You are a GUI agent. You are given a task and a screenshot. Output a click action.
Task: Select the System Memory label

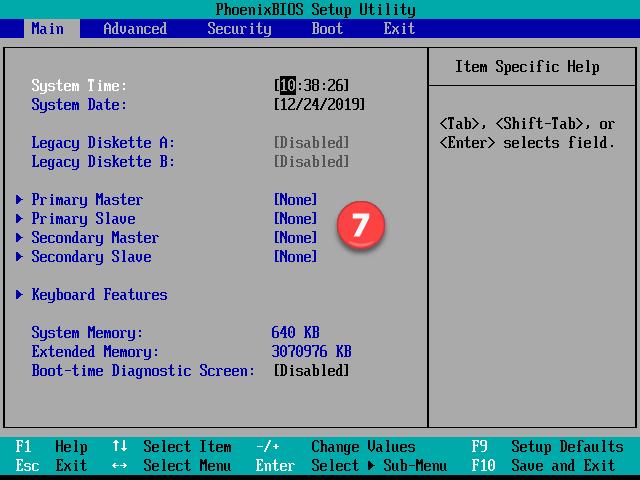coord(87,333)
